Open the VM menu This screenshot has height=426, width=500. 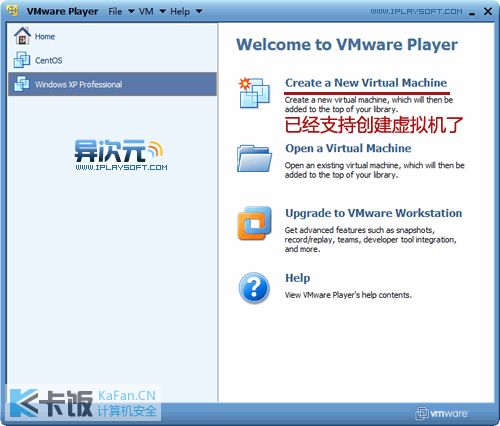coord(146,12)
